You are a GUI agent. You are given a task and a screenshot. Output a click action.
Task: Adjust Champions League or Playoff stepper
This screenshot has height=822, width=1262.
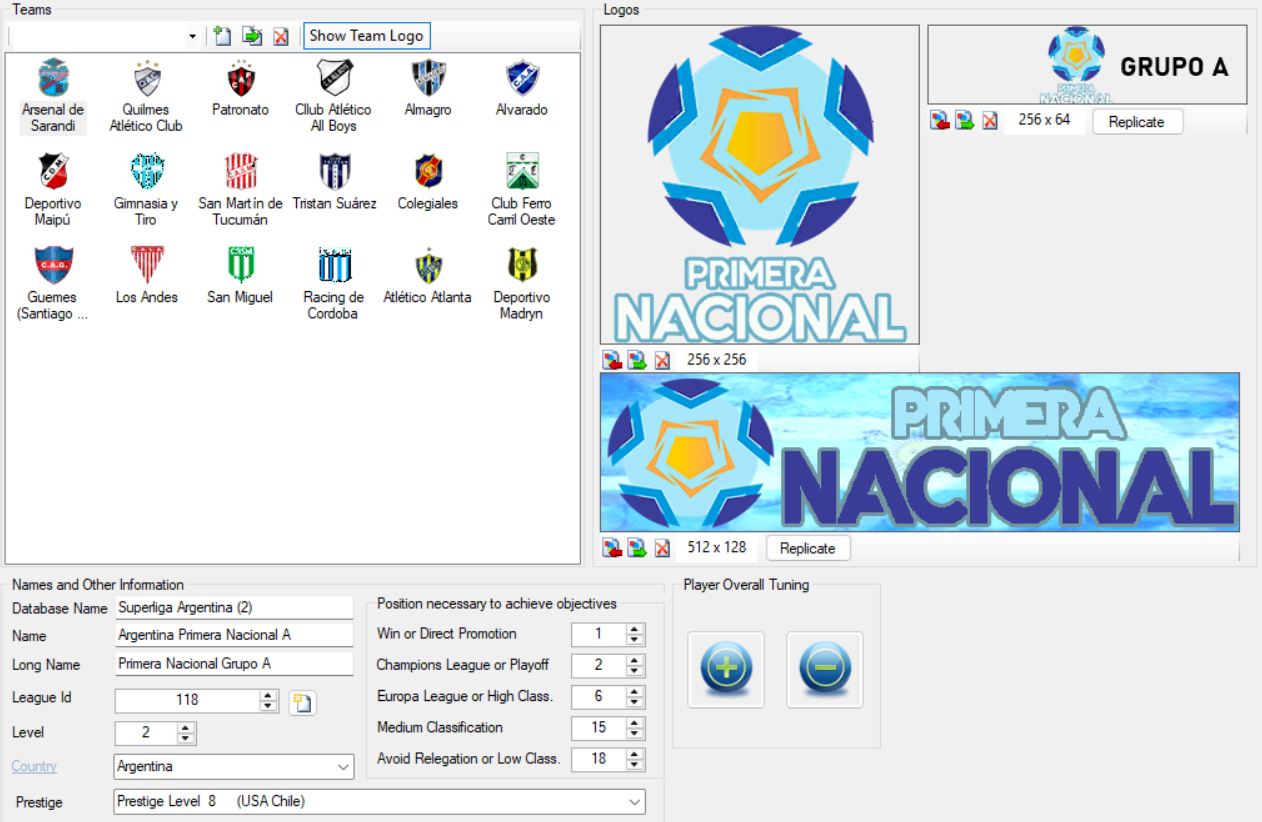(x=635, y=665)
